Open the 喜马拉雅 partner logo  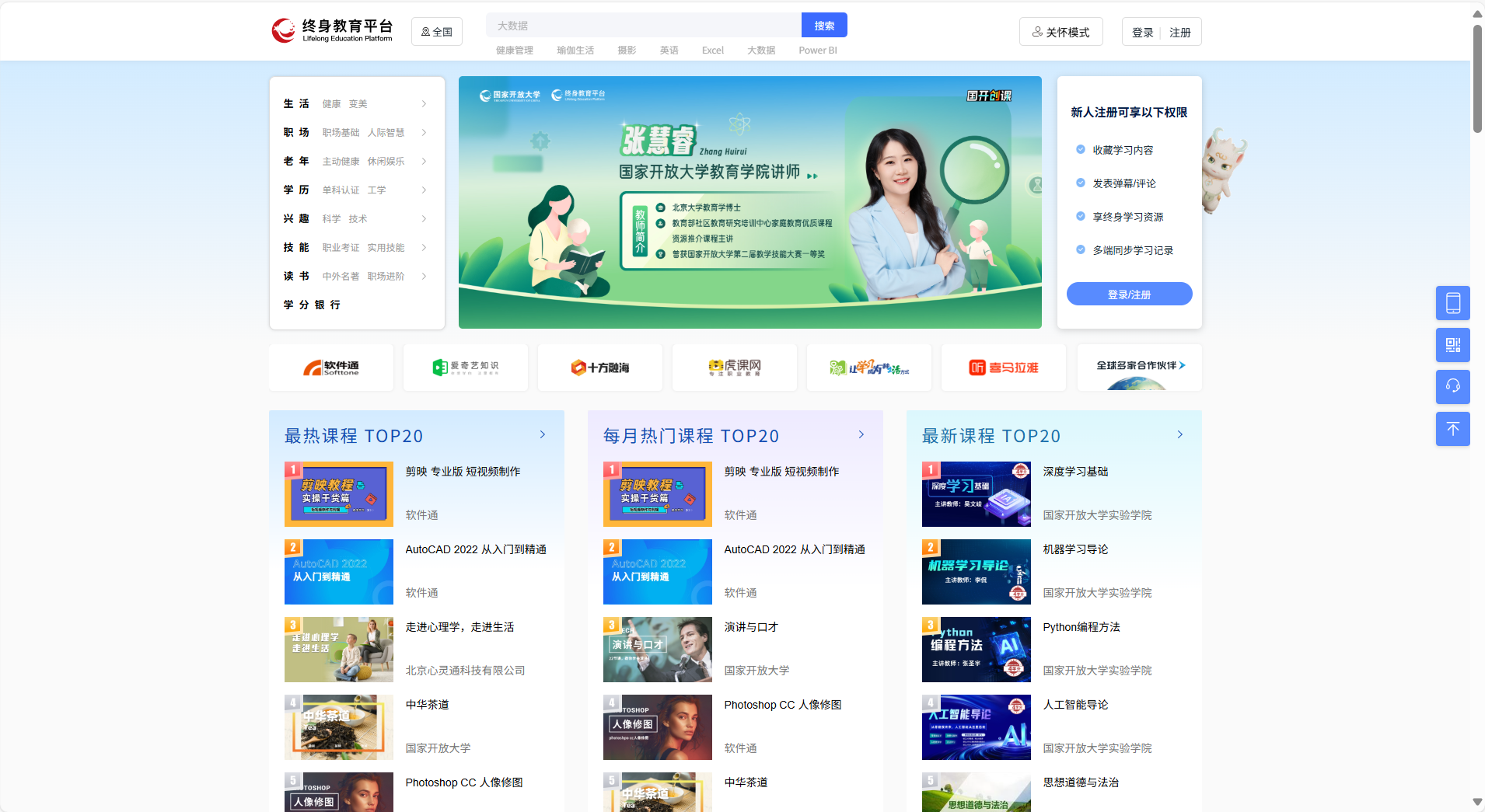tap(1004, 368)
